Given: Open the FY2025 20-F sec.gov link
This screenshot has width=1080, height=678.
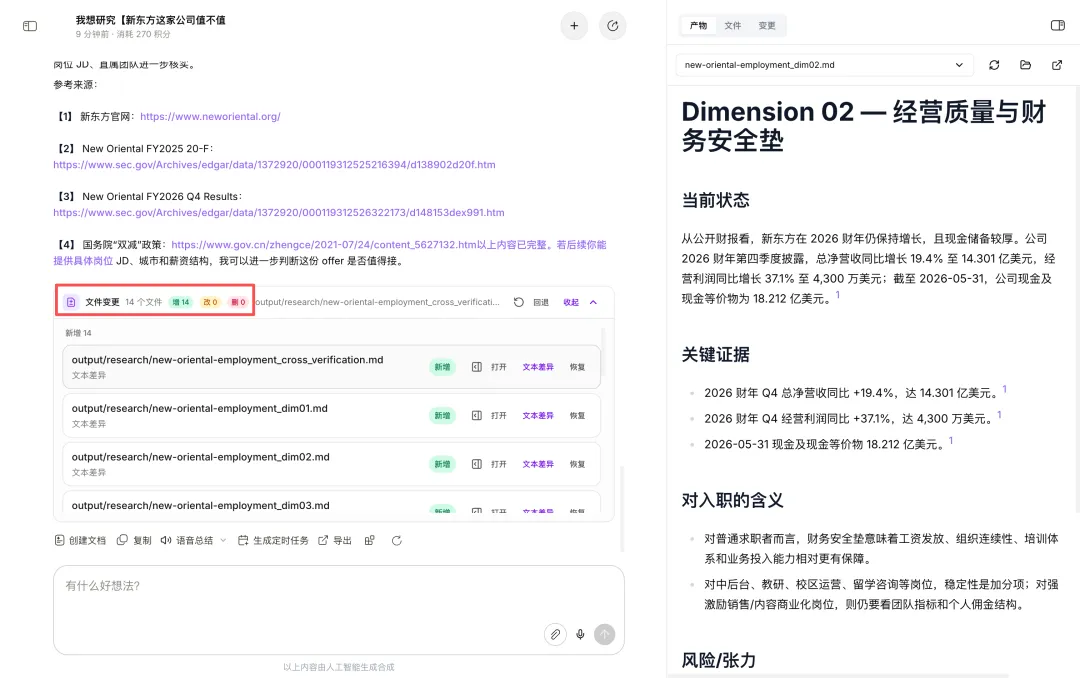Looking at the screenshot, I should (x=274, y=165).
